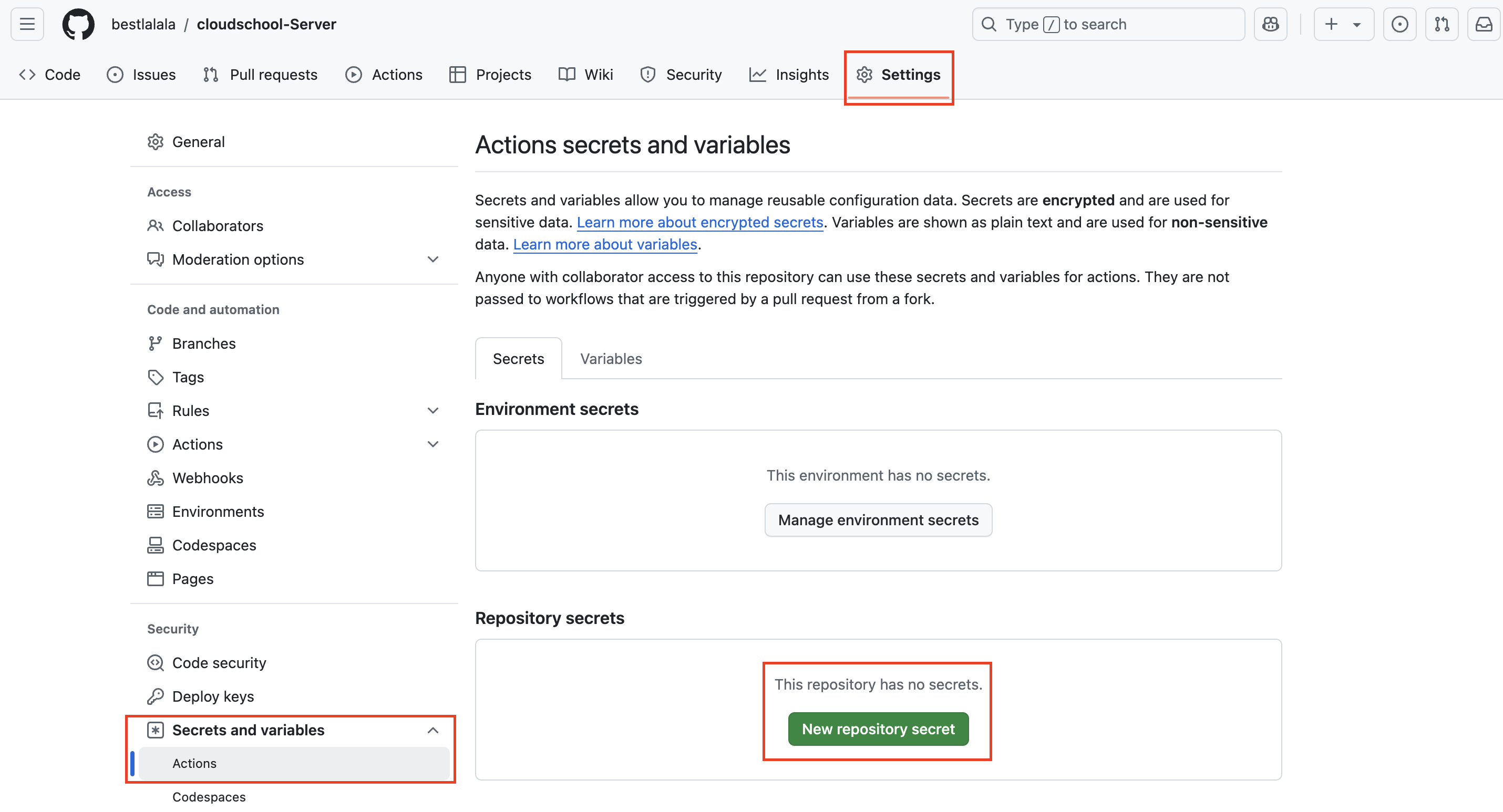Switch to the Variables tab

610,359
